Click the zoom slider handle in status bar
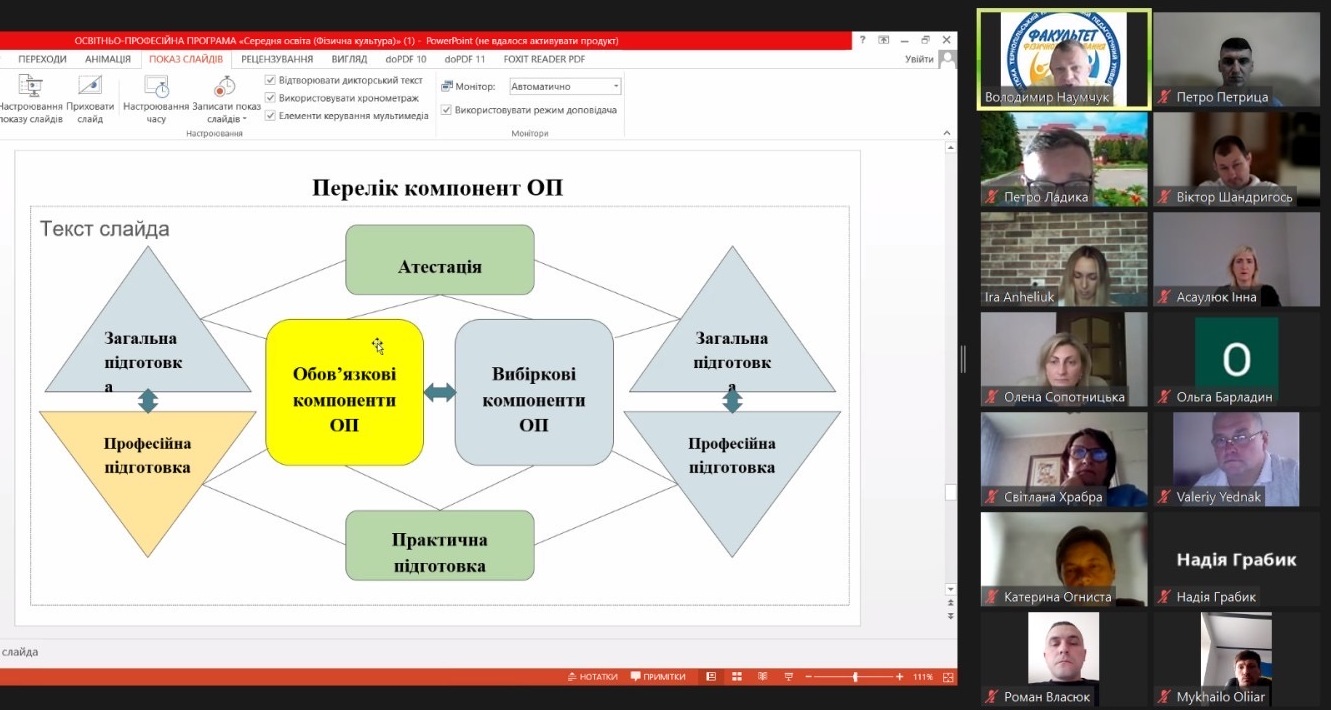 855,677
